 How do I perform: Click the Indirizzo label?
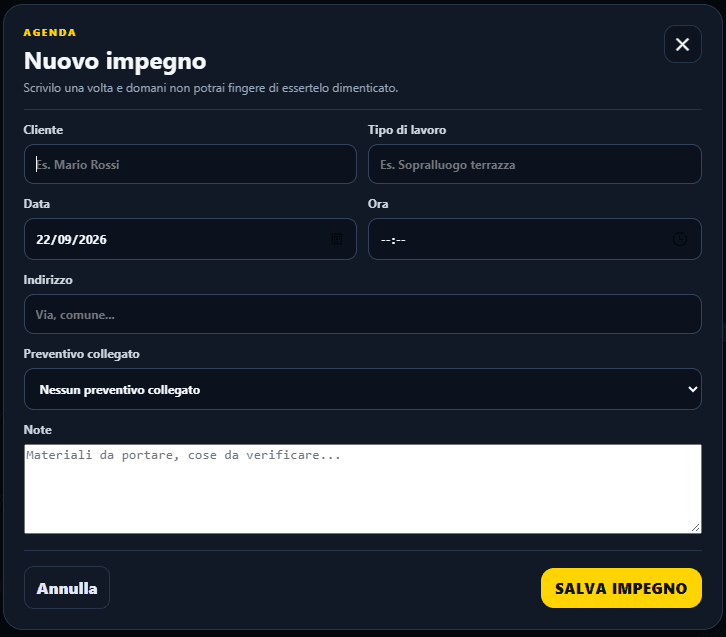[48, 280]
